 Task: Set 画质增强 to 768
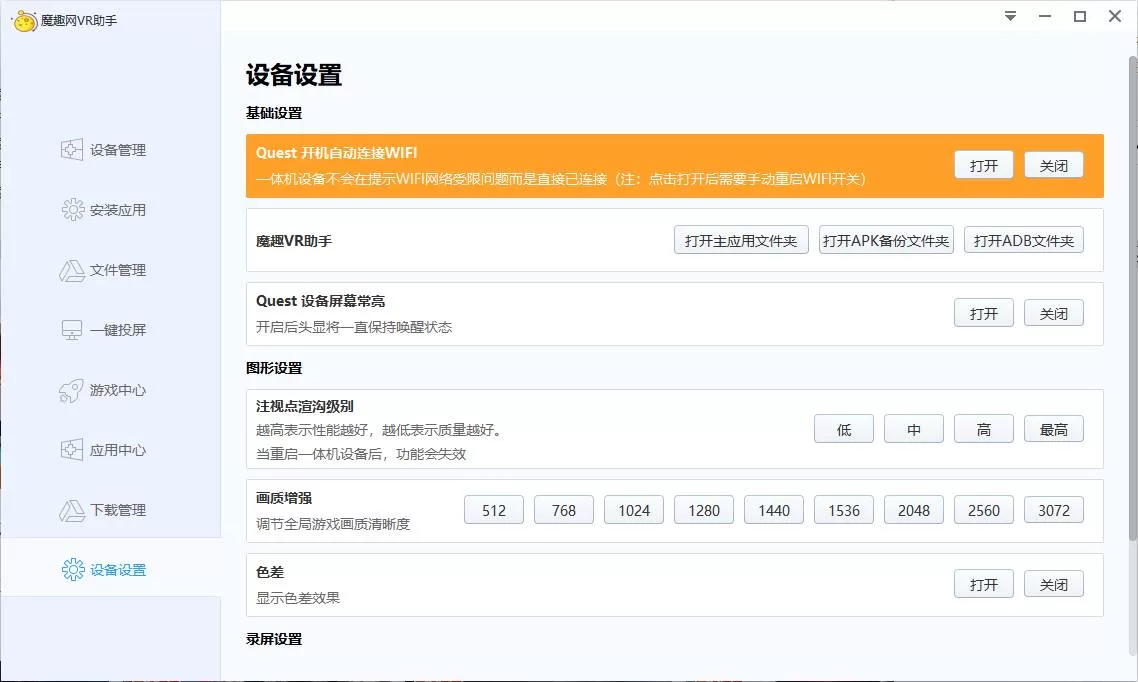[x=564, y=510]
